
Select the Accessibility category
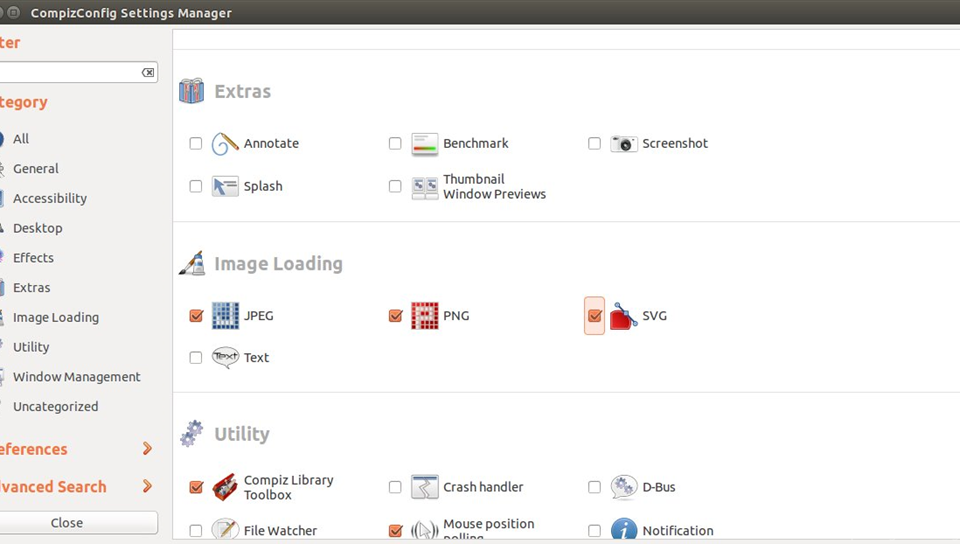[50, 198]
